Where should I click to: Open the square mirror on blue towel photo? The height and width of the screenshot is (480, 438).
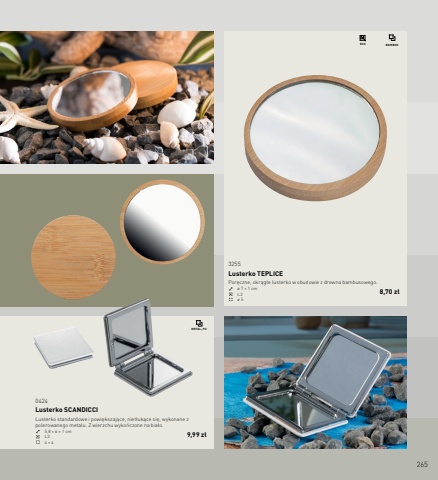tap(315, 382)
